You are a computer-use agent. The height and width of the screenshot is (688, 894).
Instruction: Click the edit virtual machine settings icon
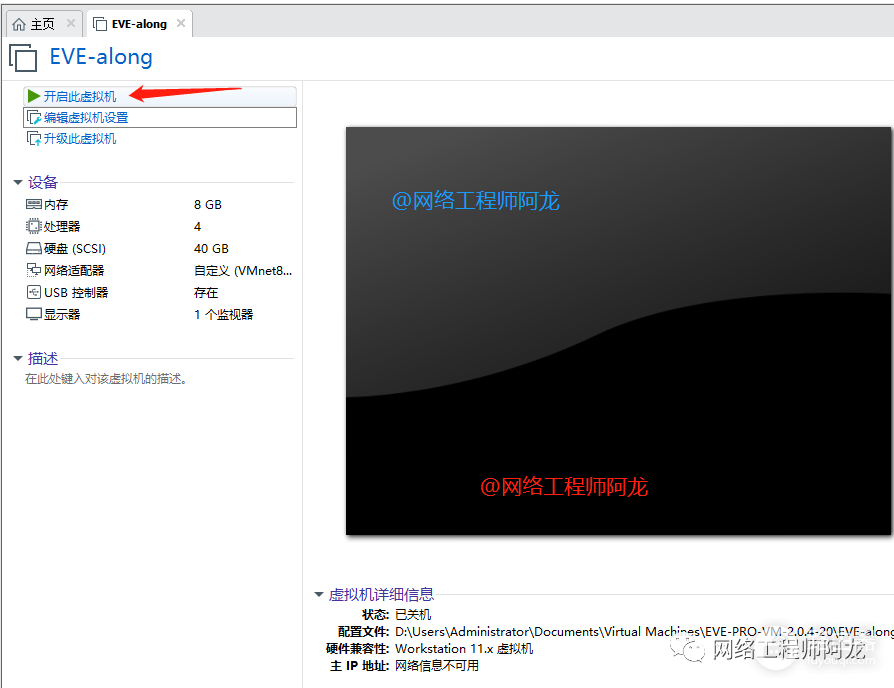[34, 118]
